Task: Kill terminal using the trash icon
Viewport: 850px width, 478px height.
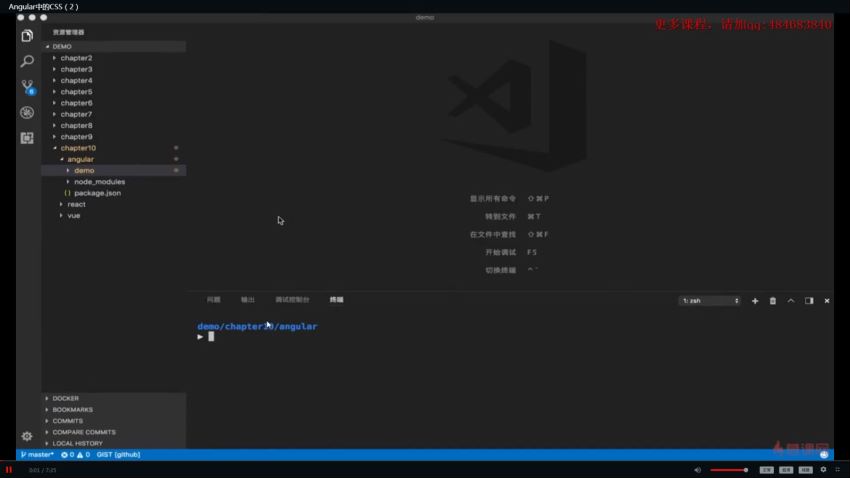Action: pos(772,301)
